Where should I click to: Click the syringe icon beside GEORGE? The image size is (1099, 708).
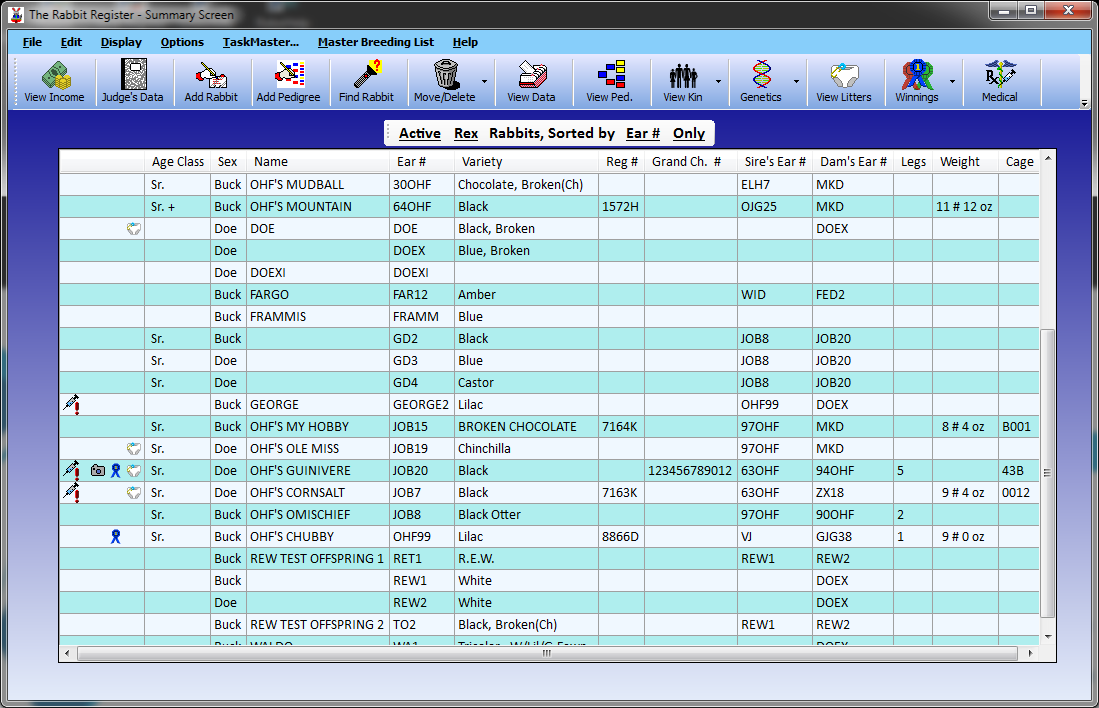70,404
